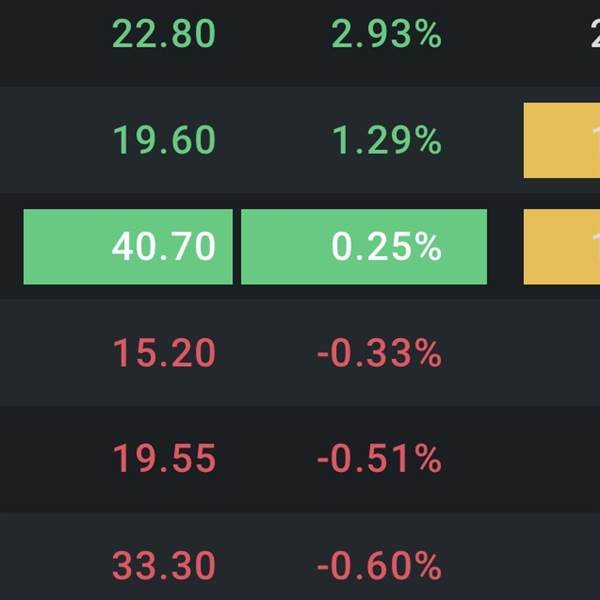The height and width of the screenshot is (600, 600).
Task: Select the 19.55 price cell
Action: pyautogui.click(x=164, y=459)
